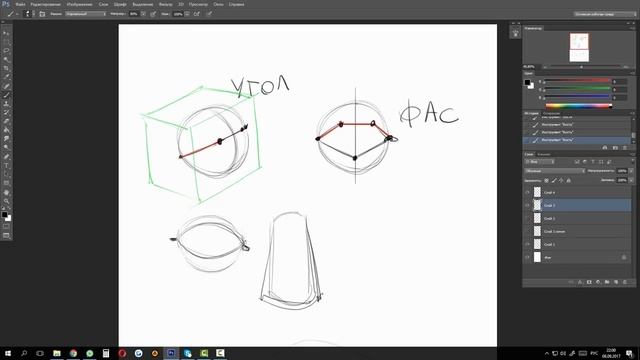Open the Фильтр menu
The height and width of the screenshot is (360, 640).
(x=165, y=4)
